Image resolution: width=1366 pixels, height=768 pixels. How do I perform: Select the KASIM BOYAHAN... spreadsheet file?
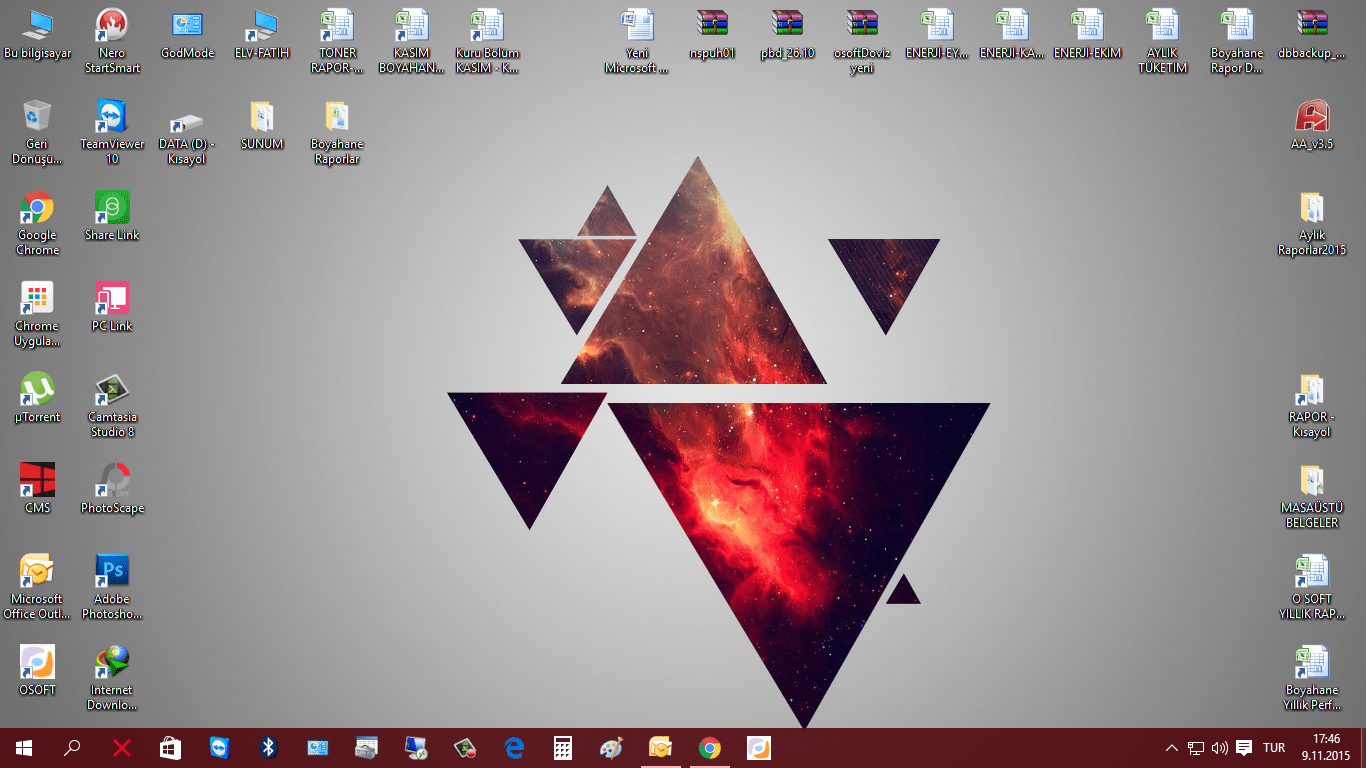click(x=411, y=42)
